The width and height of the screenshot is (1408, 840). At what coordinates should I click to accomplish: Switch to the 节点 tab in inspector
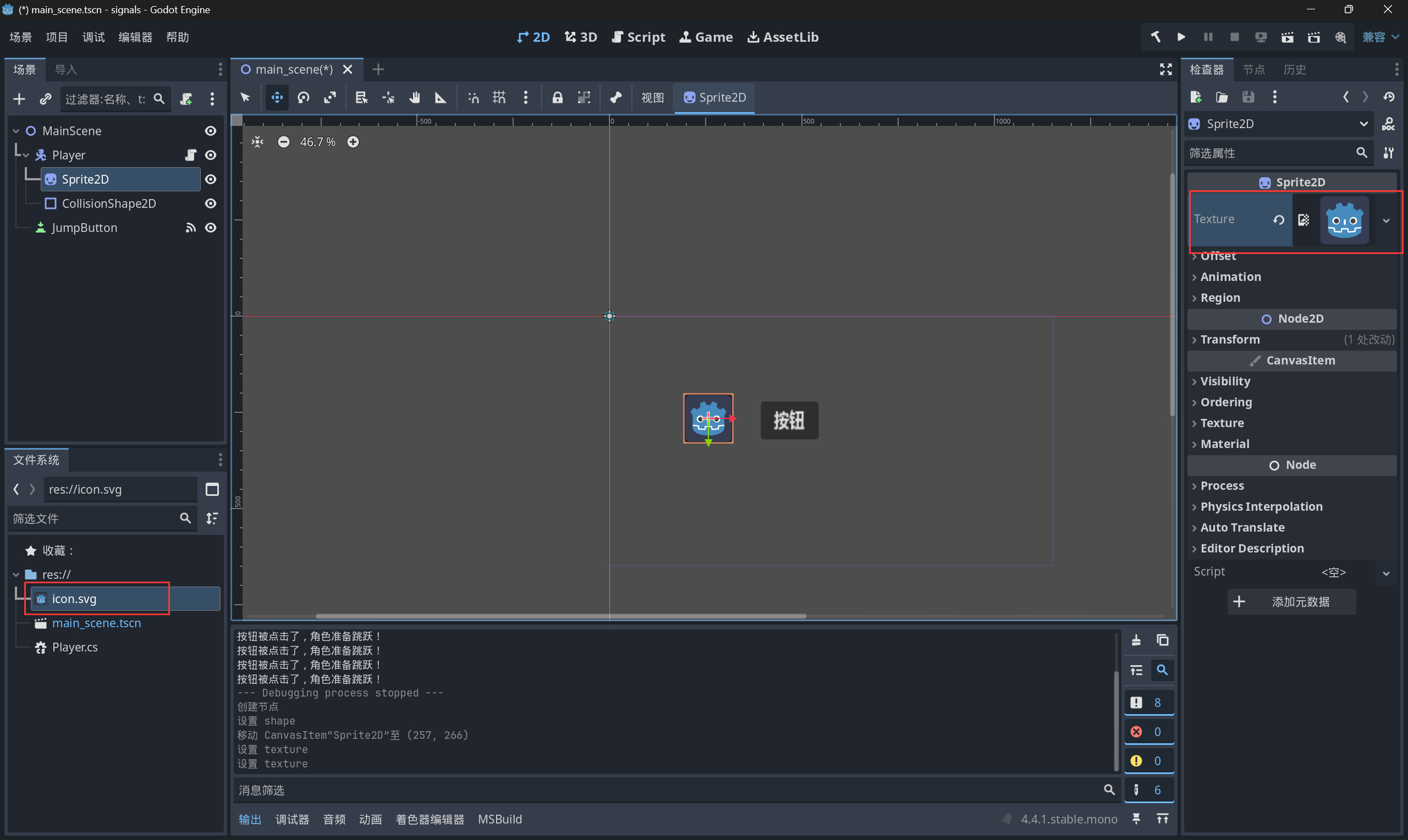pyautogui.click(x=1253, y=70)
